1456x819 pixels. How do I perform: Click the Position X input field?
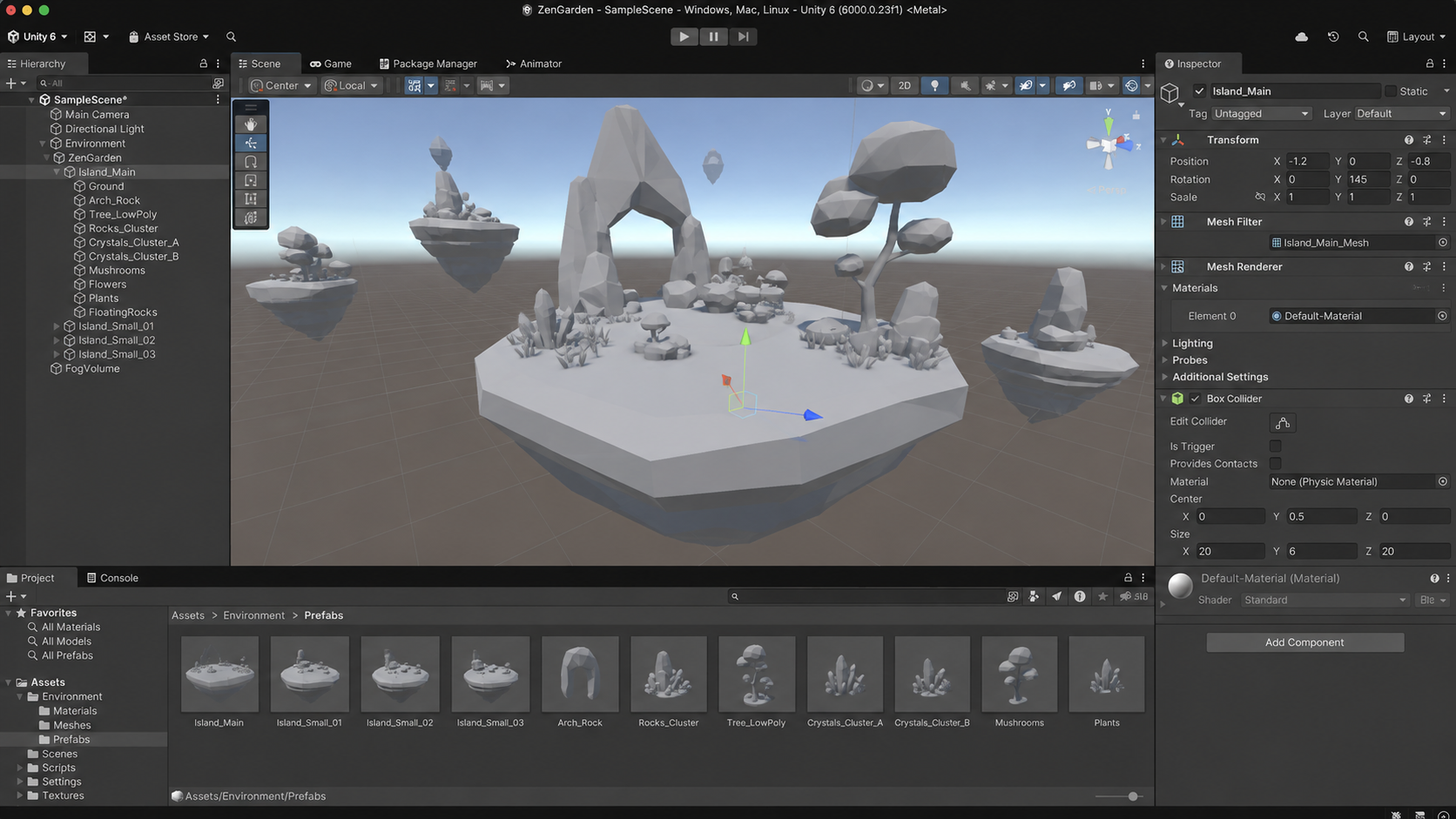(x=1308, y=162)
